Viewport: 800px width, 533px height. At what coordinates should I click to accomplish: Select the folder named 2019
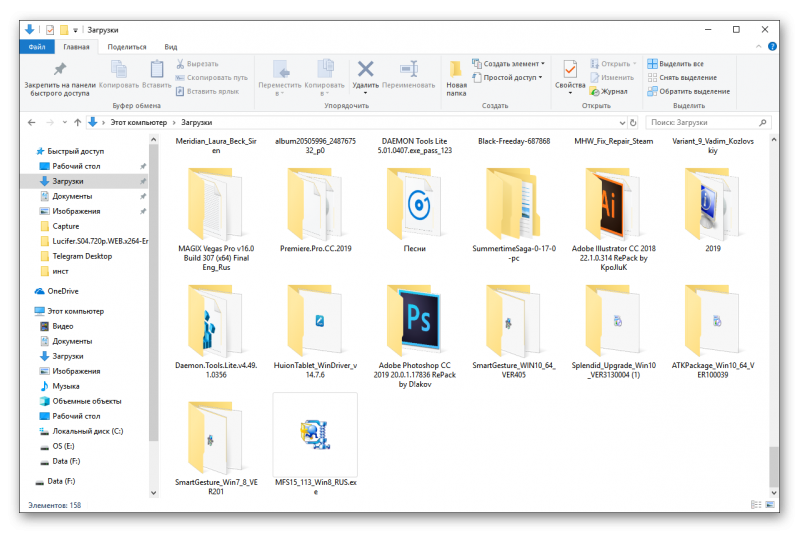tap(713, 210)
